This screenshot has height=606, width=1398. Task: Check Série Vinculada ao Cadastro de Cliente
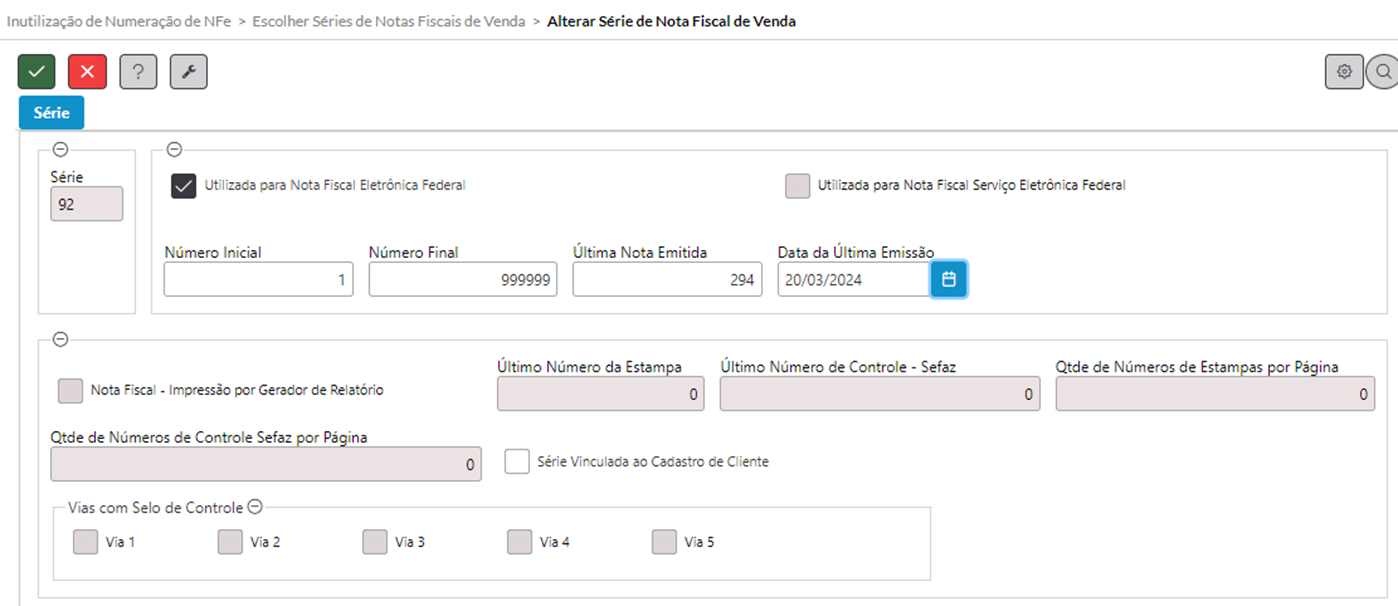click(517, 462)
